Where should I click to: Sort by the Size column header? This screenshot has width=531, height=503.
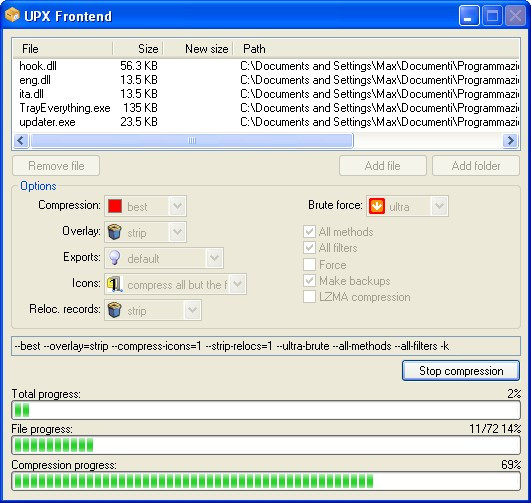click(x=138, y=49)
